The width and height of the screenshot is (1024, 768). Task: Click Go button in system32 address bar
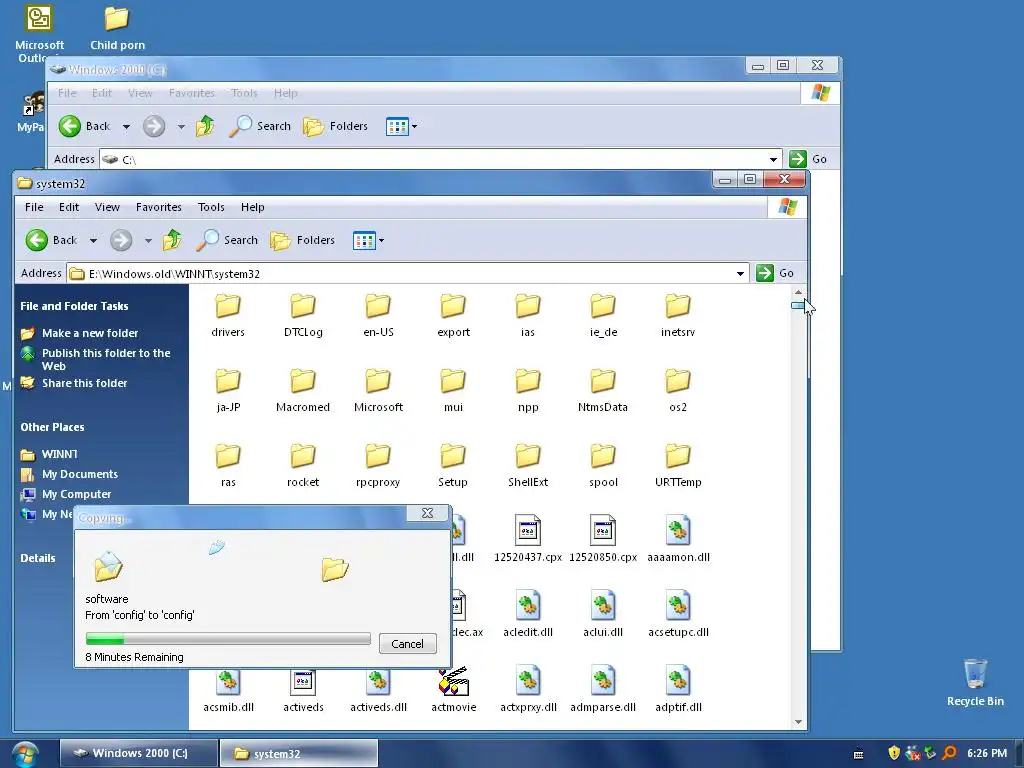click(x=776, y=273)
